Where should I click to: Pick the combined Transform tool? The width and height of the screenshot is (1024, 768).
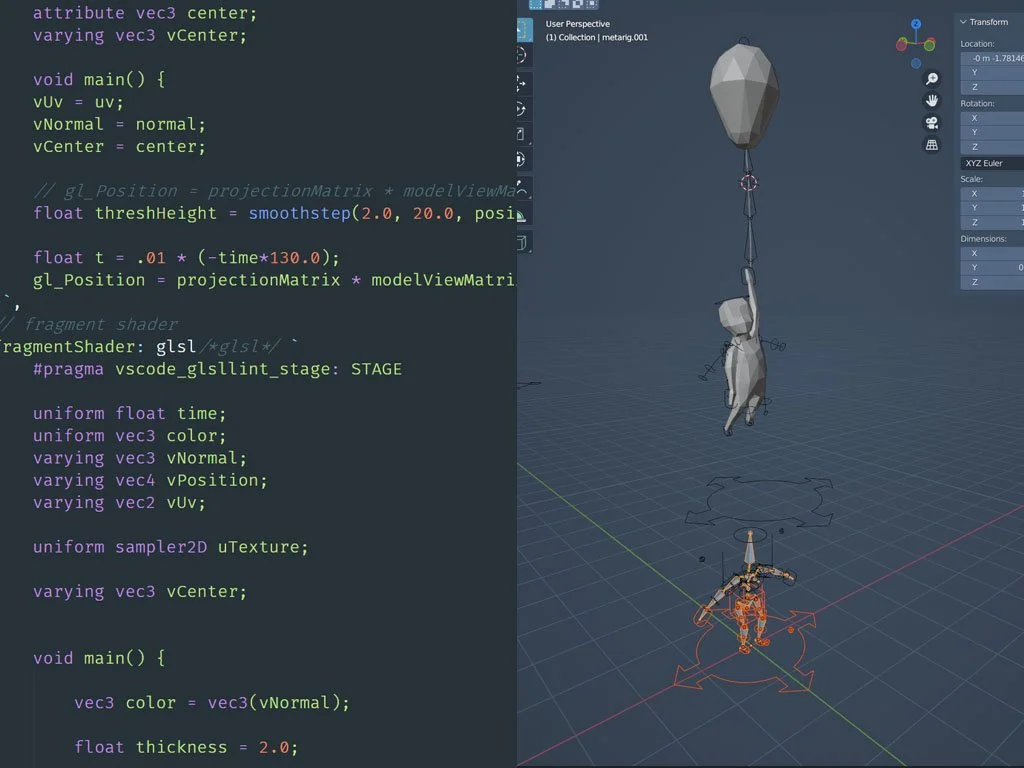523,159
